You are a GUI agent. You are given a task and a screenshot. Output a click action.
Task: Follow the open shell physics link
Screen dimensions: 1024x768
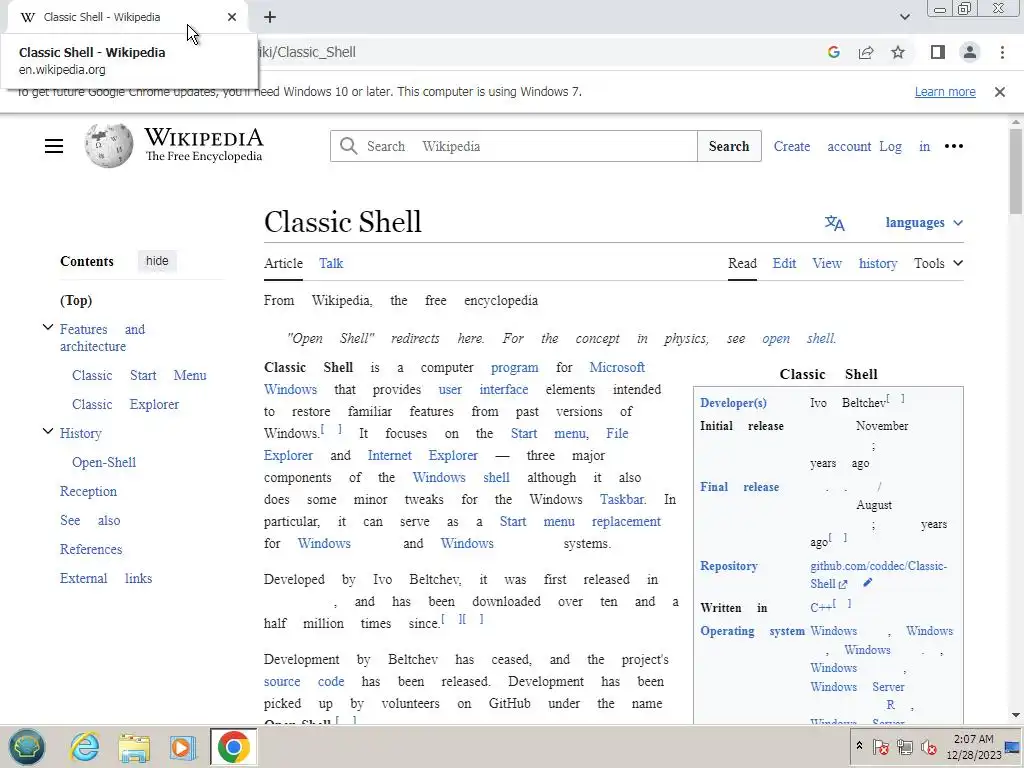coord(799,339)
